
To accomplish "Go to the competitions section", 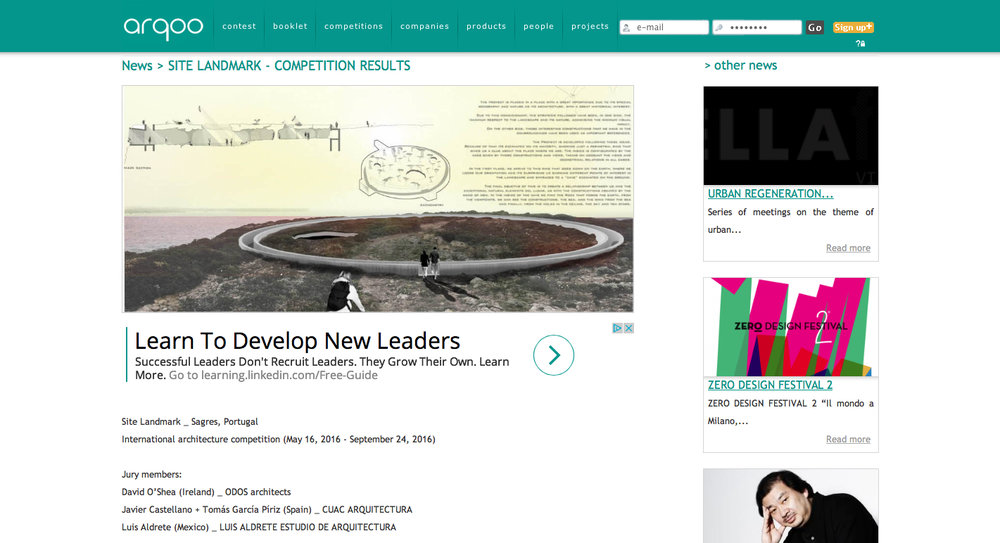I will click(353, 27).
